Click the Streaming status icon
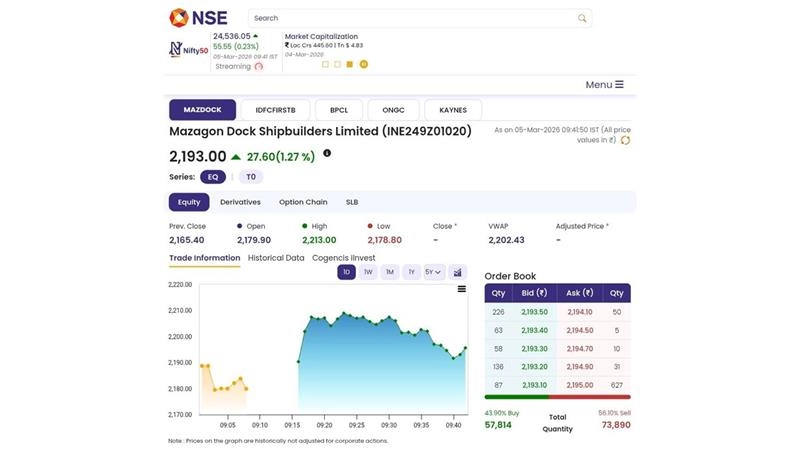This screenshot has width=800, height=450. [x=259, y=67]
